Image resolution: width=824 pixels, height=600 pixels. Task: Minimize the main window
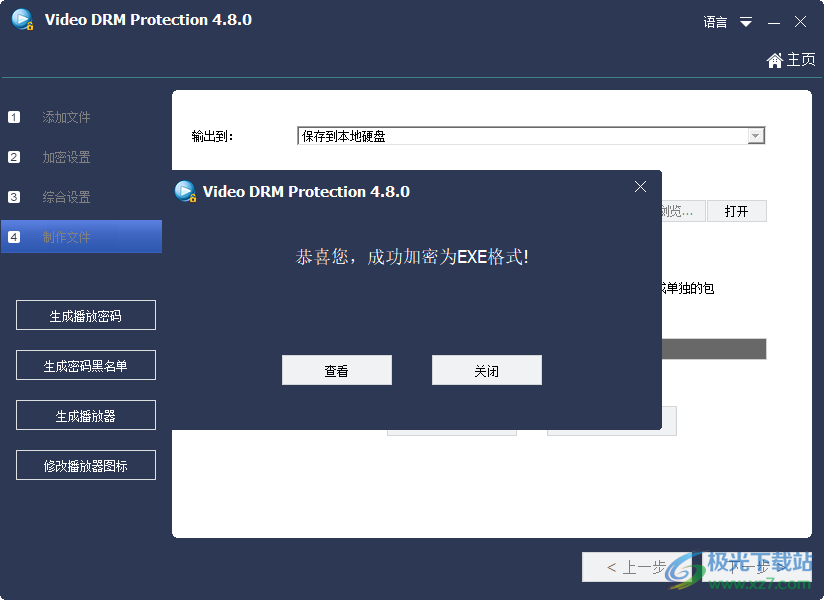(774, 23)
